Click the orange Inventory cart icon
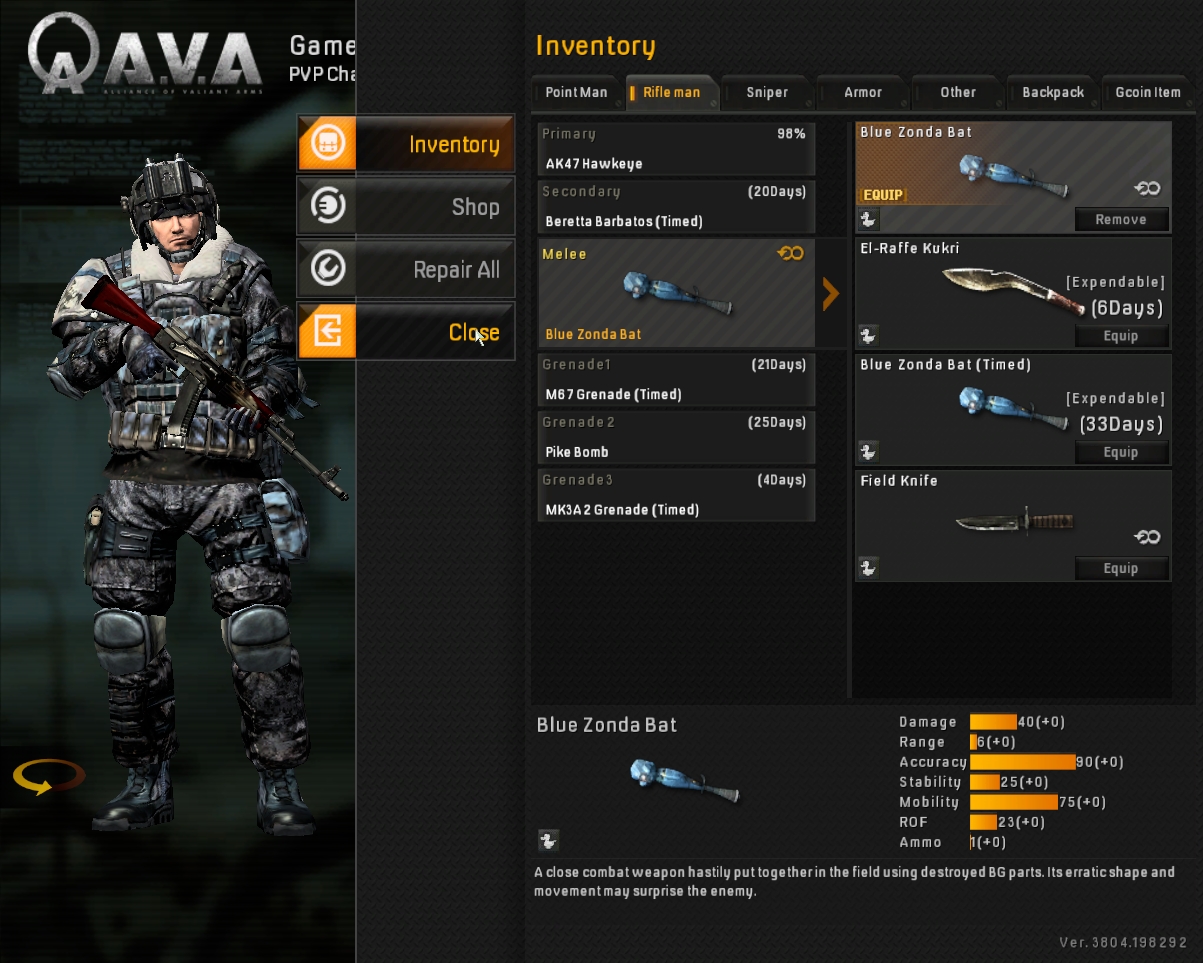Screen dimensions: 1203x963 (x=327, y=144)
